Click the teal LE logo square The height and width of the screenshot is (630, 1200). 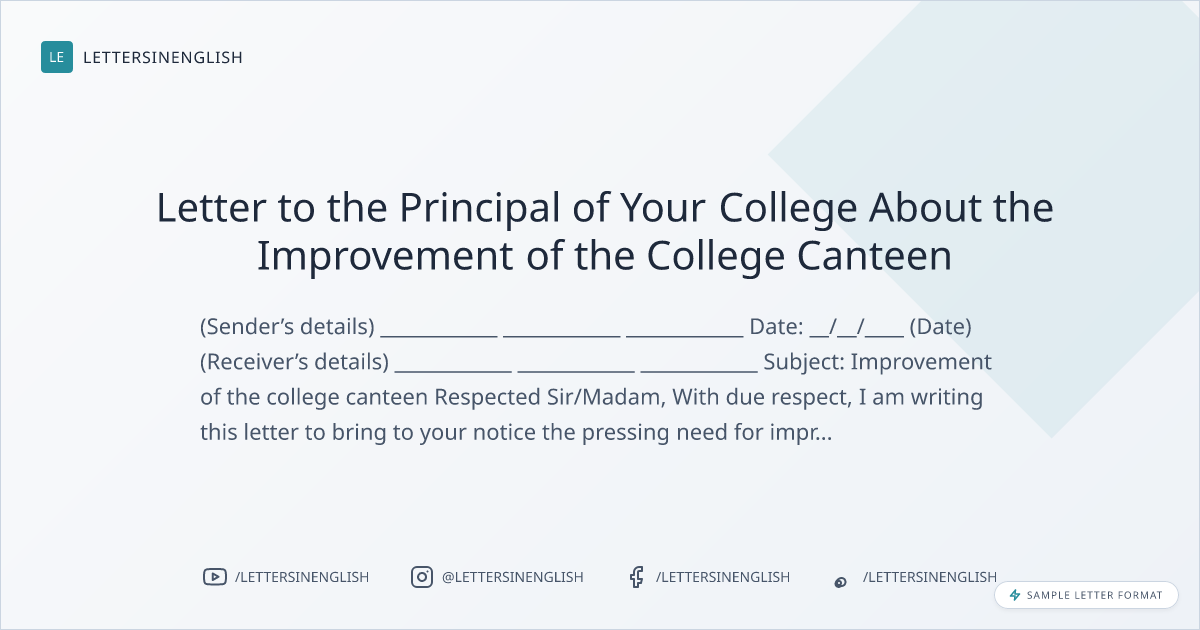click(57, 57)
